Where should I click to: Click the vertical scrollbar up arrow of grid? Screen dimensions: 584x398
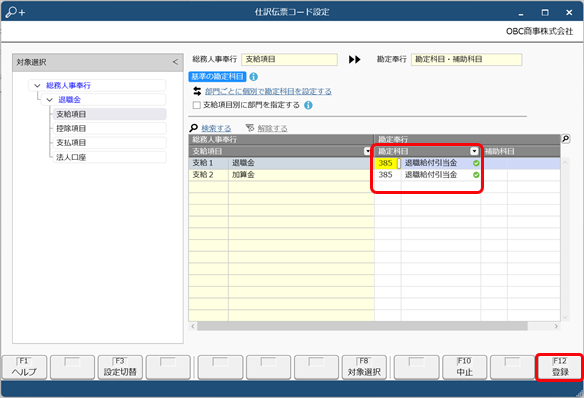click(x=565, y=162)
